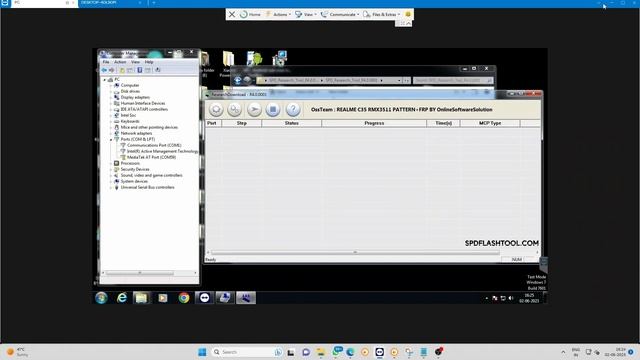
Task: Expand the Processors node
Action: click(111, 163)
